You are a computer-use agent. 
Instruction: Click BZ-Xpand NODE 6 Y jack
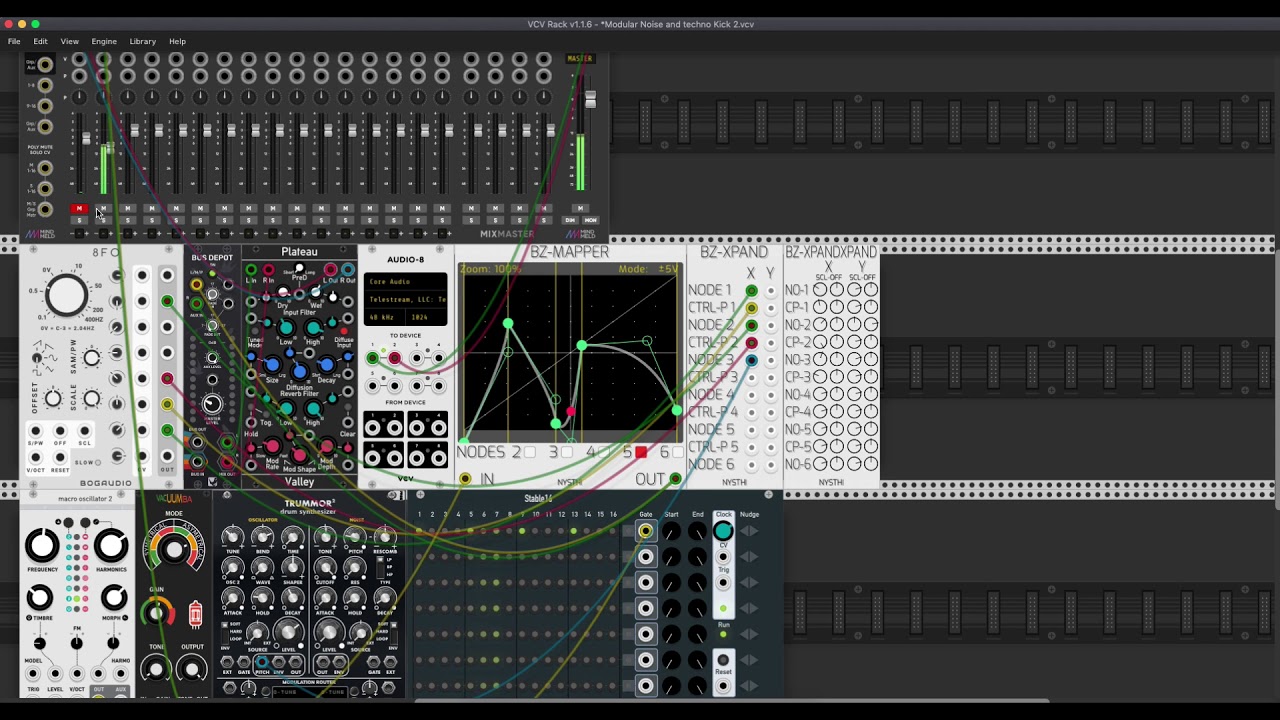click(x=770, y=465)
